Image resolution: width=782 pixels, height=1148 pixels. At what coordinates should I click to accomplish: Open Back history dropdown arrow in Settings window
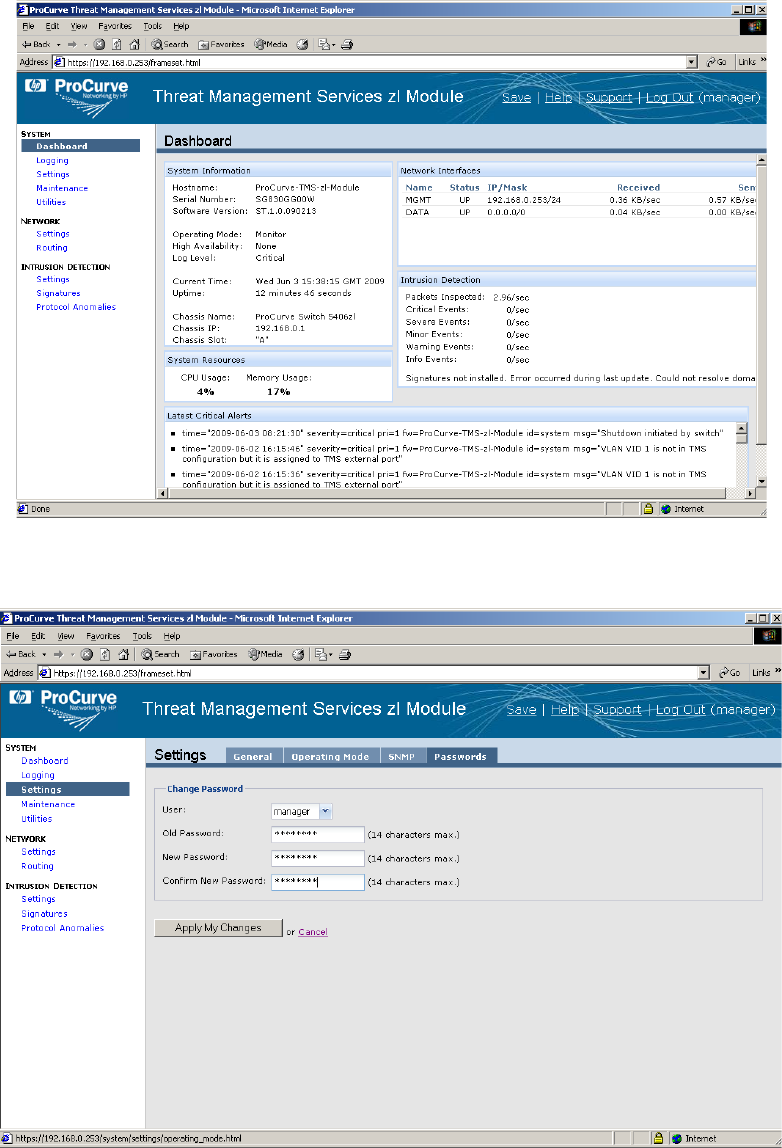point(44,655)
